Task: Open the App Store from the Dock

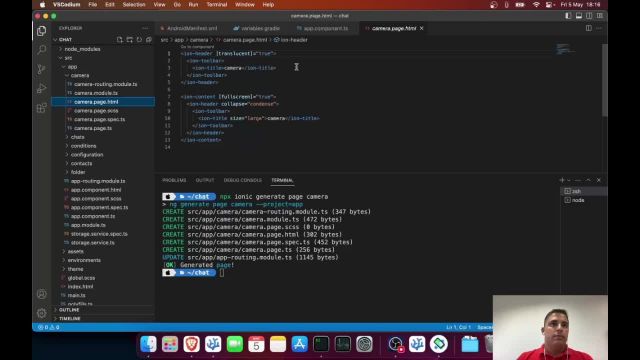Action: point(299,344)
